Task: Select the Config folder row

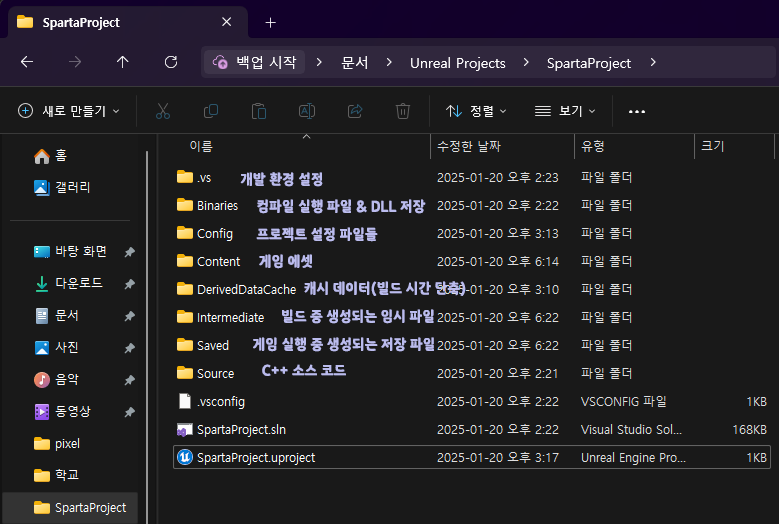Action: coord(472,233)
